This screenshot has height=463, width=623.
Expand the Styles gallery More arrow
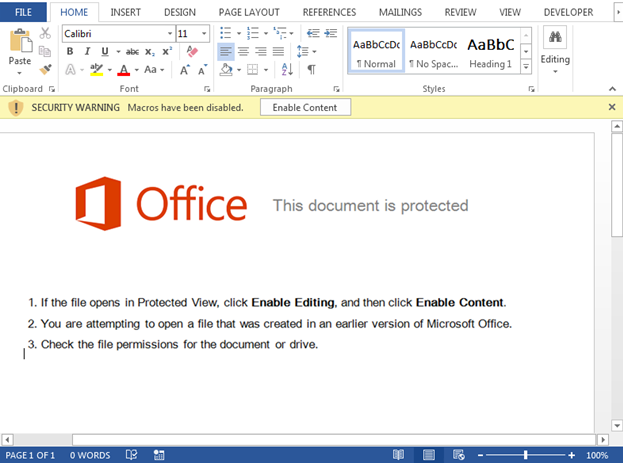526,67
